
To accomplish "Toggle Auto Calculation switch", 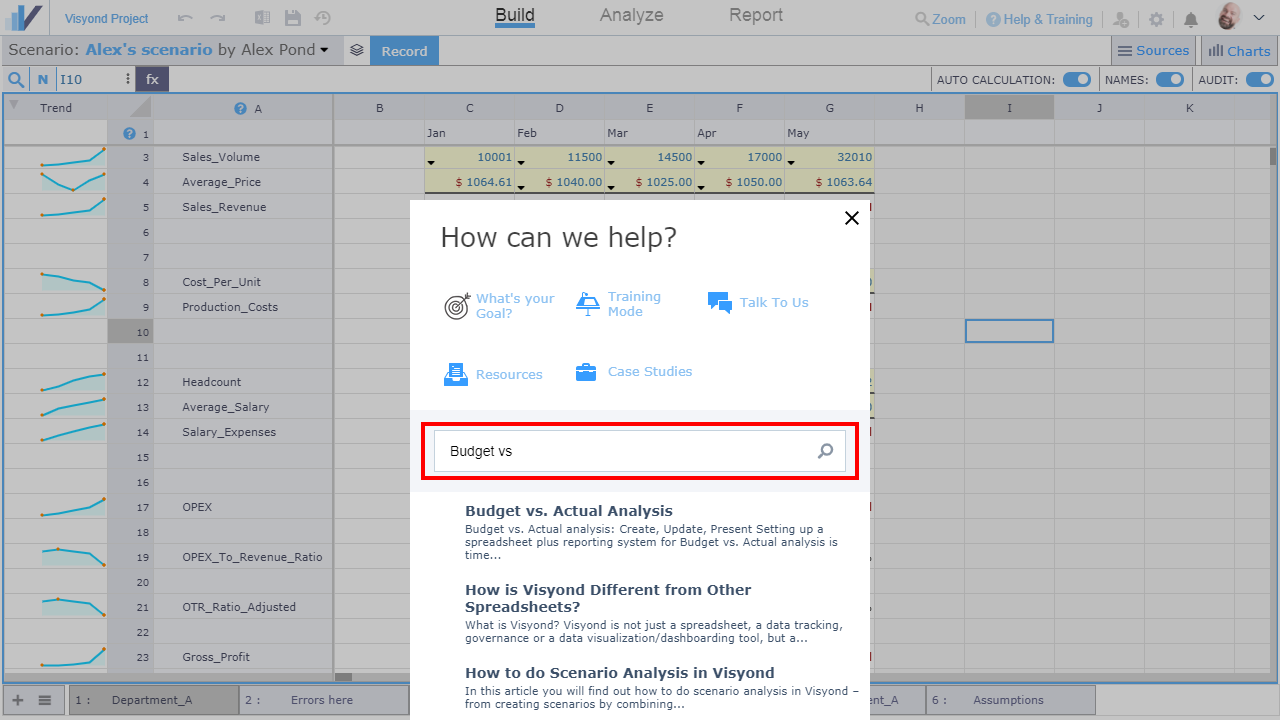I will pyautogui.click(x=1077, y=79).
